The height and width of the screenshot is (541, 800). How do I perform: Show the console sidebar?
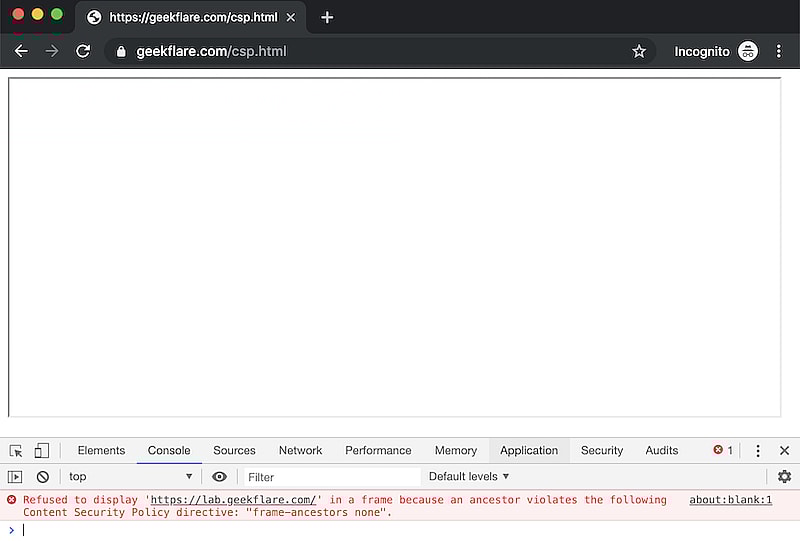(15, 477)
